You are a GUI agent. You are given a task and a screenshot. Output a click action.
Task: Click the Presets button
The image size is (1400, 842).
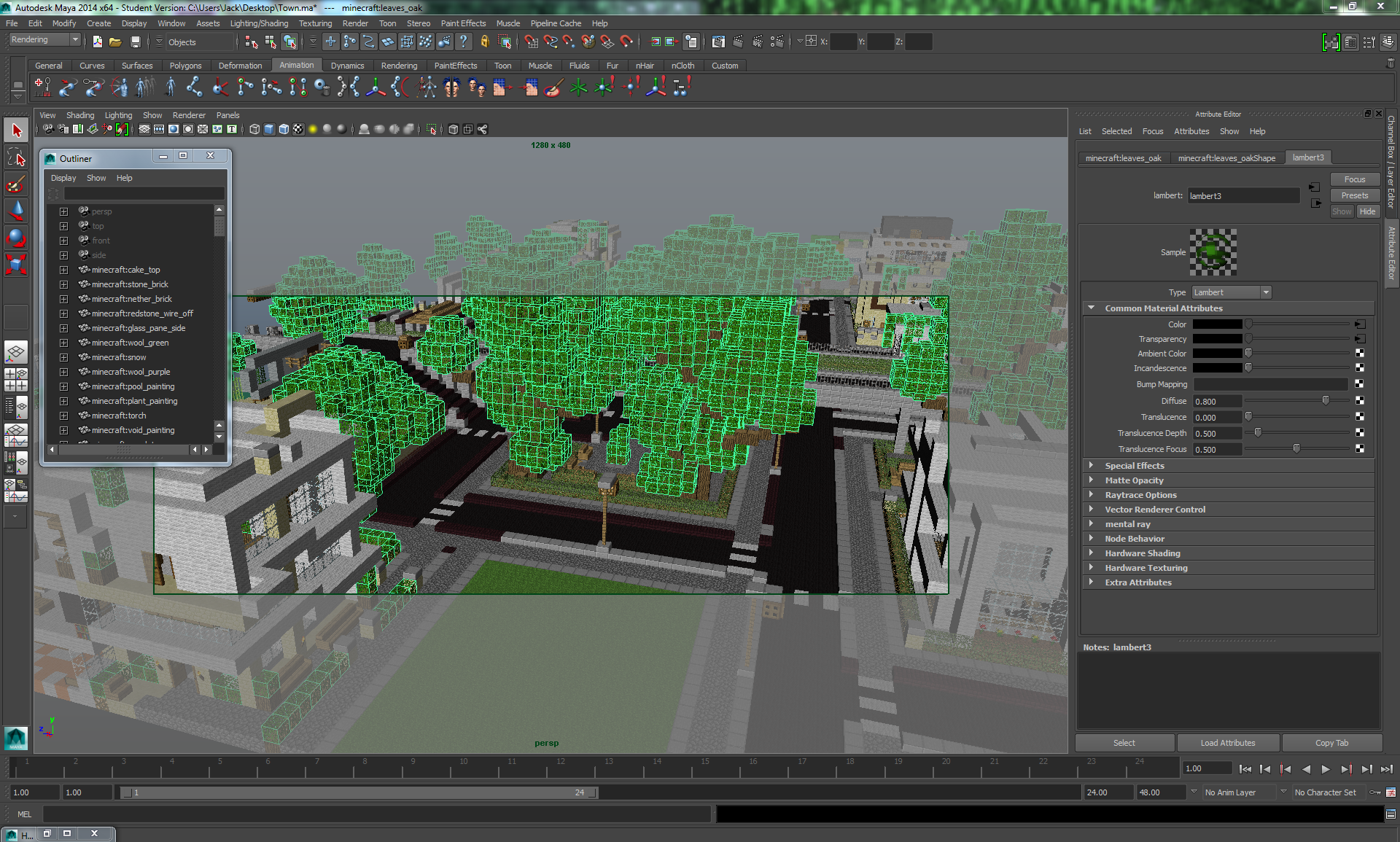[x=1354, y=195]
